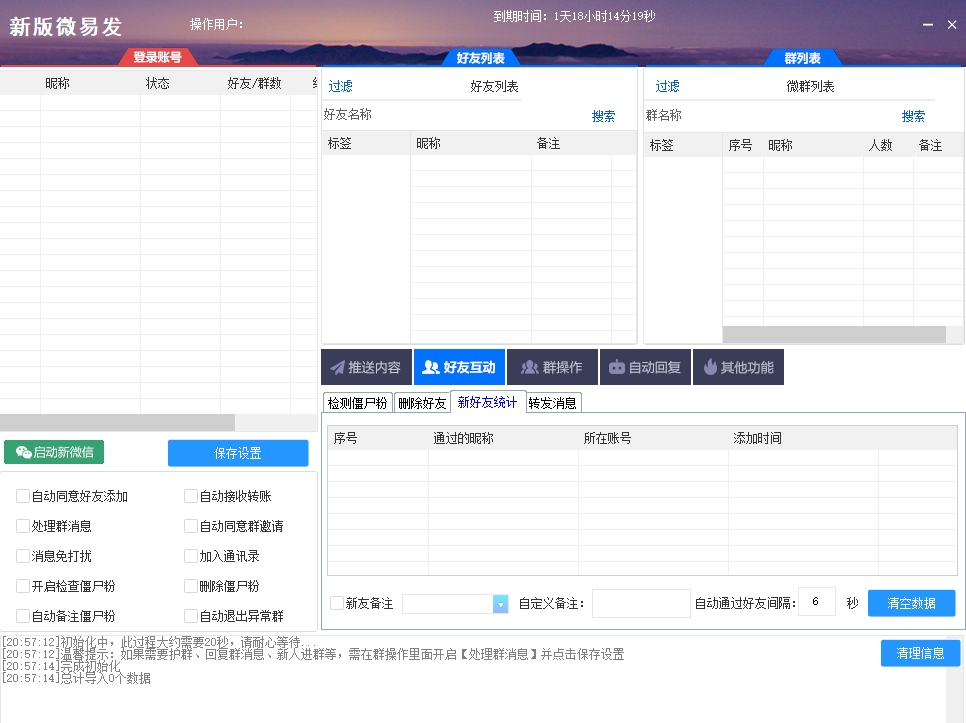
Task: Select the 推送内容 push content tool
Action: pos(365,366)
